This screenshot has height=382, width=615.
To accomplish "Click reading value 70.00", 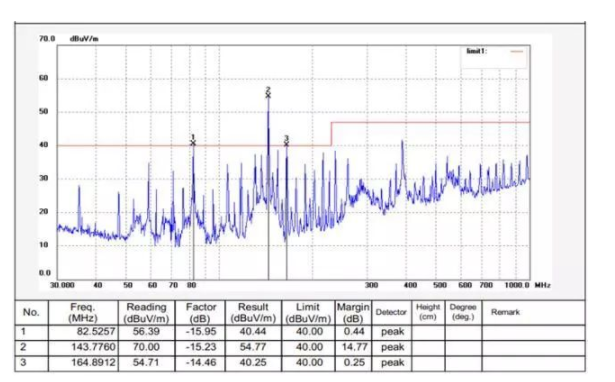I will (146, 347).
